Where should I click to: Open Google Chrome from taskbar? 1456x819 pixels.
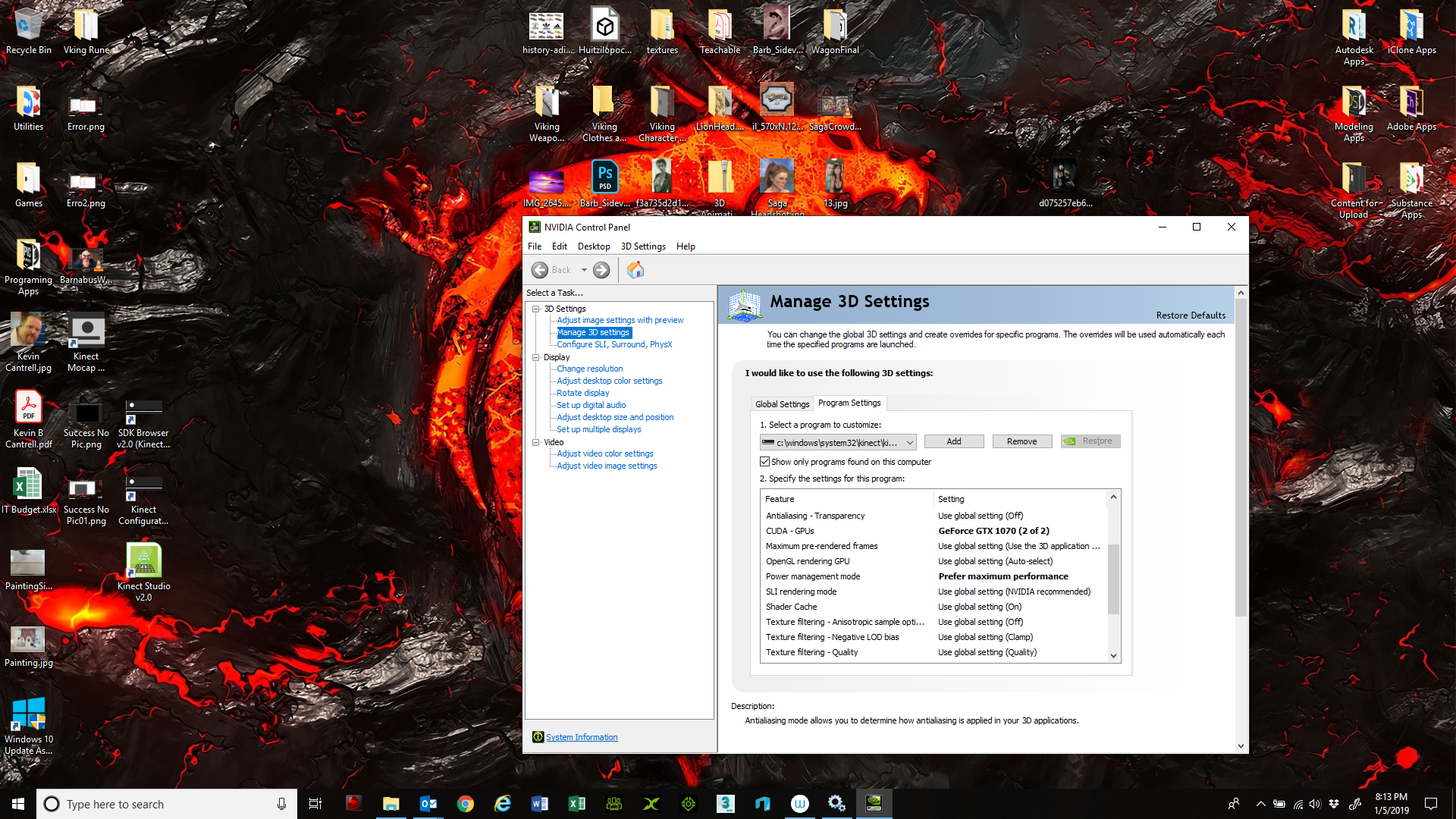[465, 804]
